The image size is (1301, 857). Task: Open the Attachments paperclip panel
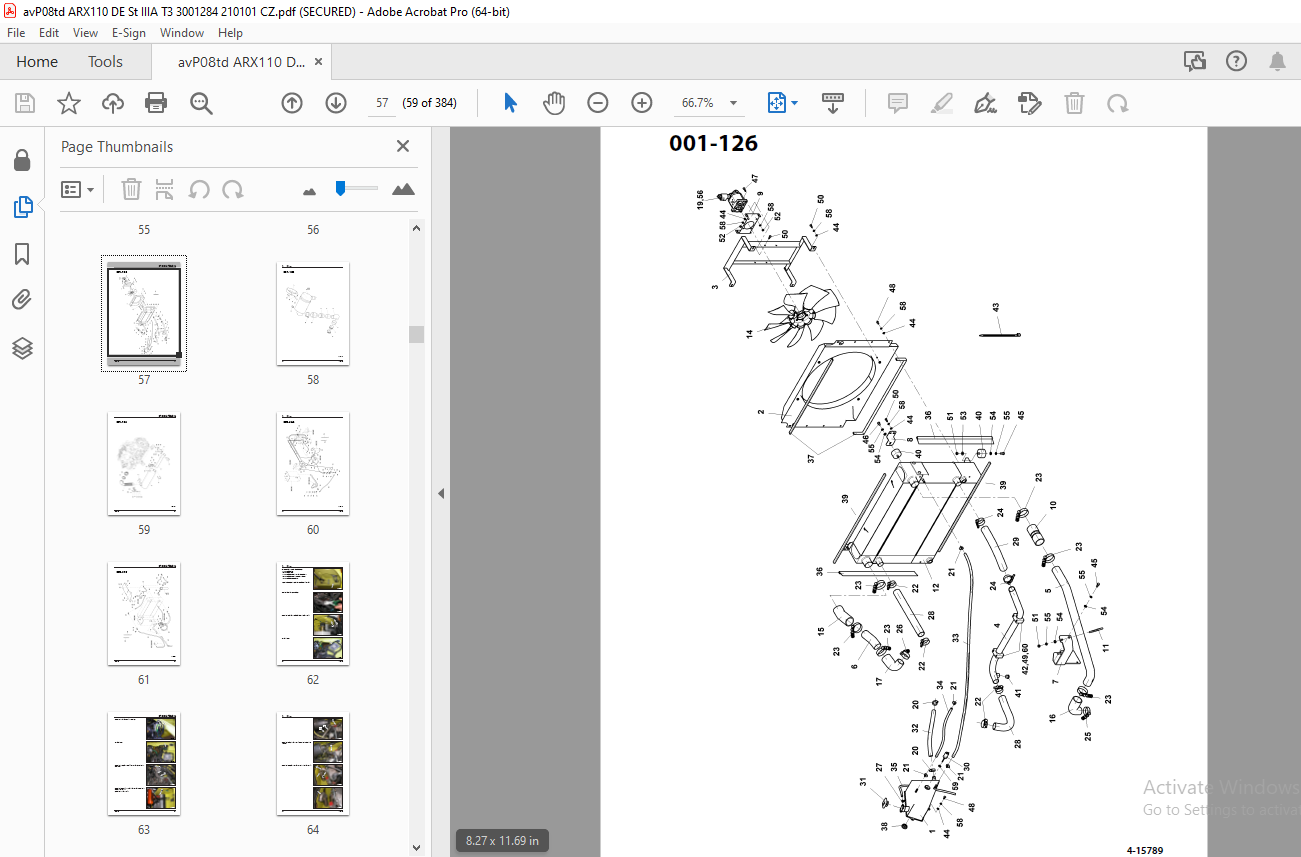tap(22, 300)
